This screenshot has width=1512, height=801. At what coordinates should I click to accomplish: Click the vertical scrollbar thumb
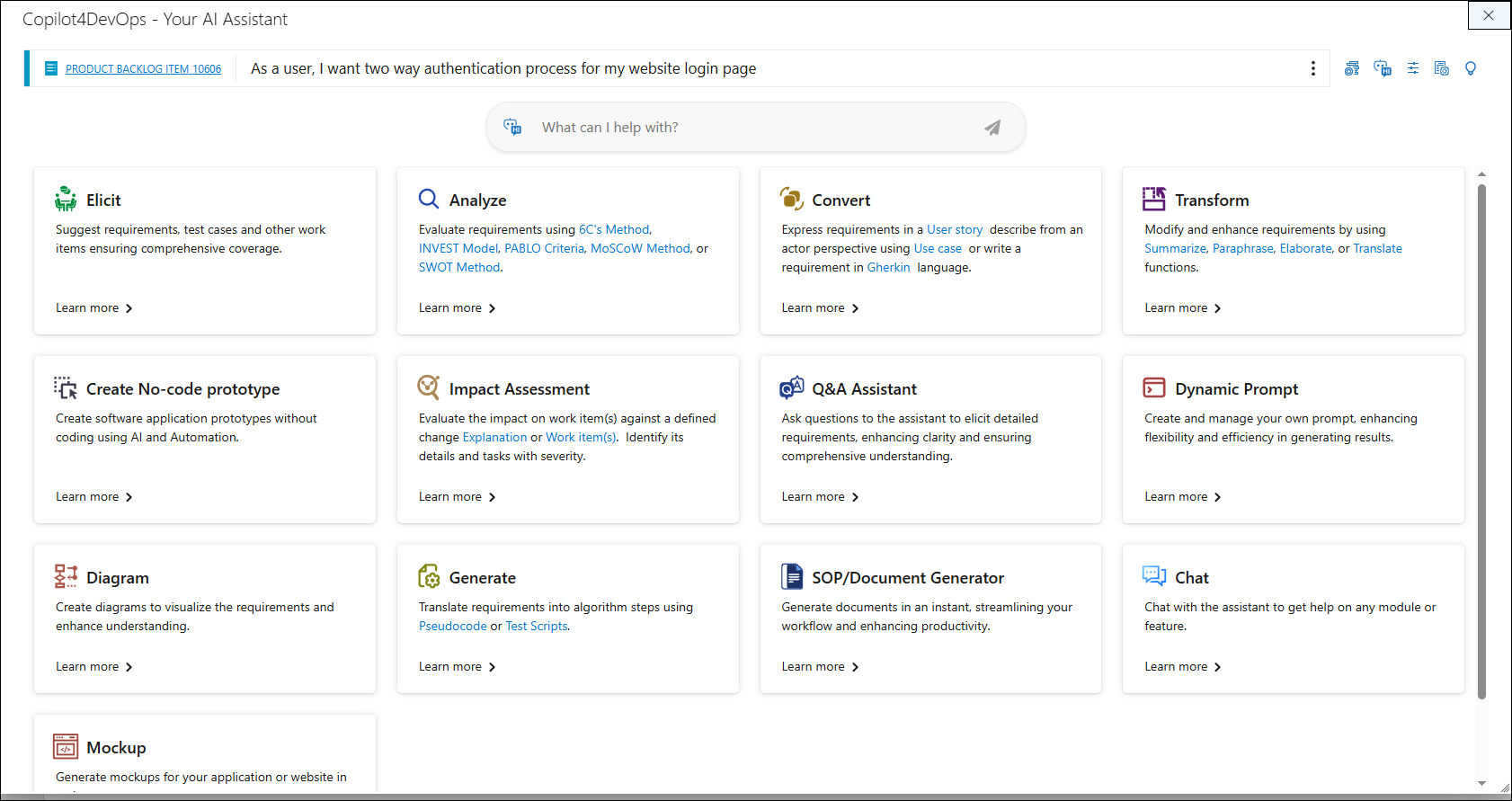[x=1481, y=441]
